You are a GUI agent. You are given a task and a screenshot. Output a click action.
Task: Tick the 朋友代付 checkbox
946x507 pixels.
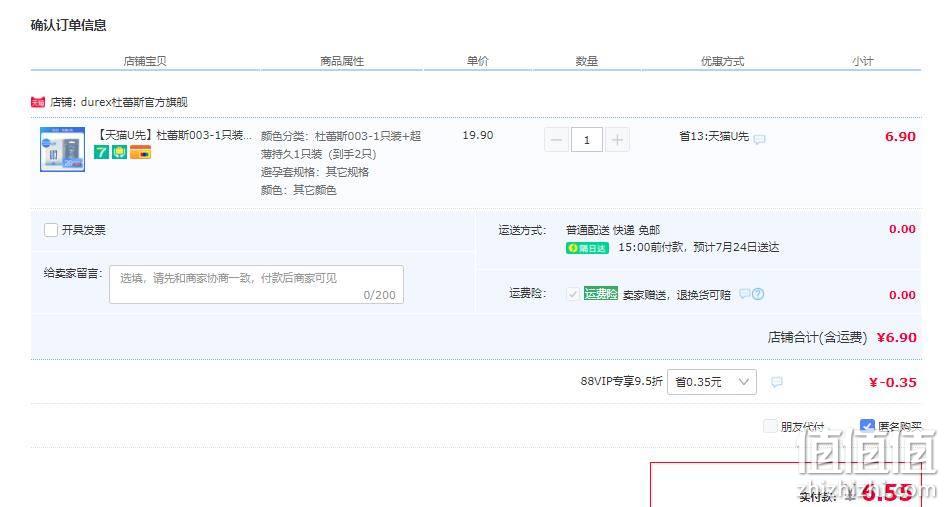[x=770, y=426]
